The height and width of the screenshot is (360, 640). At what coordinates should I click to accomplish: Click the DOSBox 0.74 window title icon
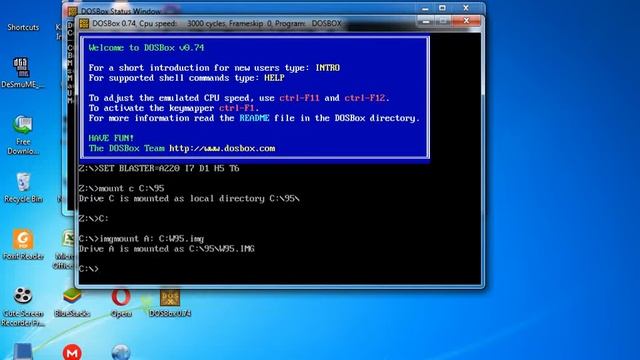point(84,24)
